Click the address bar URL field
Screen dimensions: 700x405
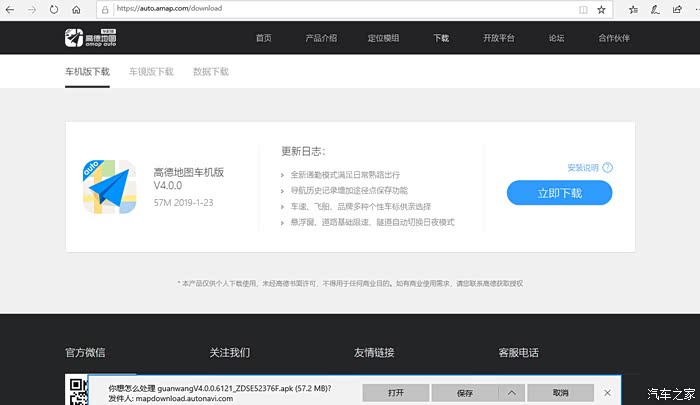point(330,9)
